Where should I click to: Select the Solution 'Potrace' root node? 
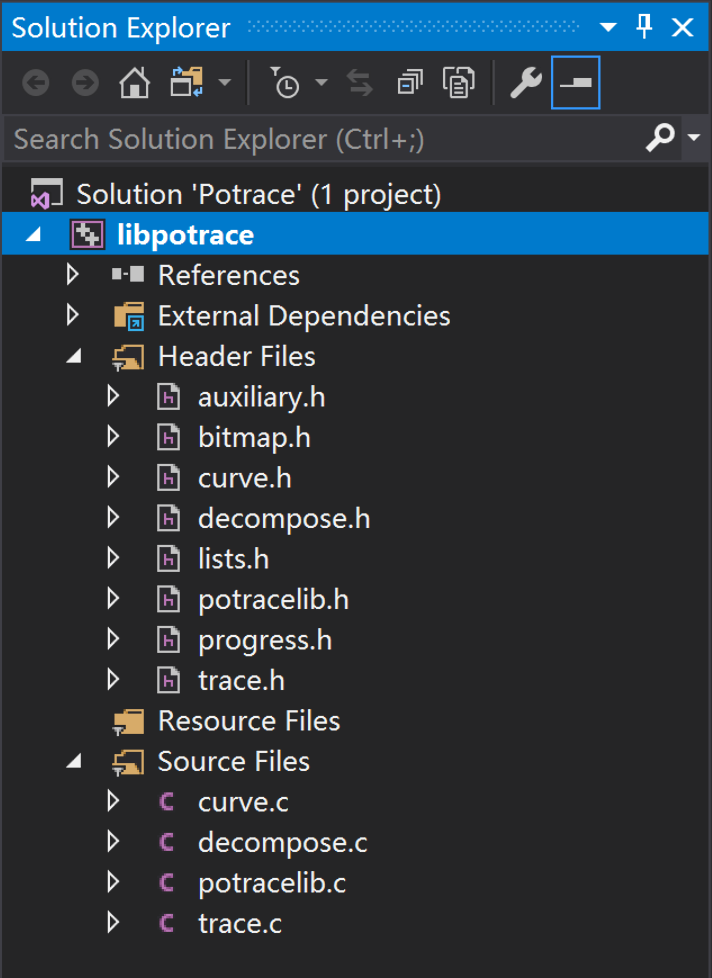point(258,194)
